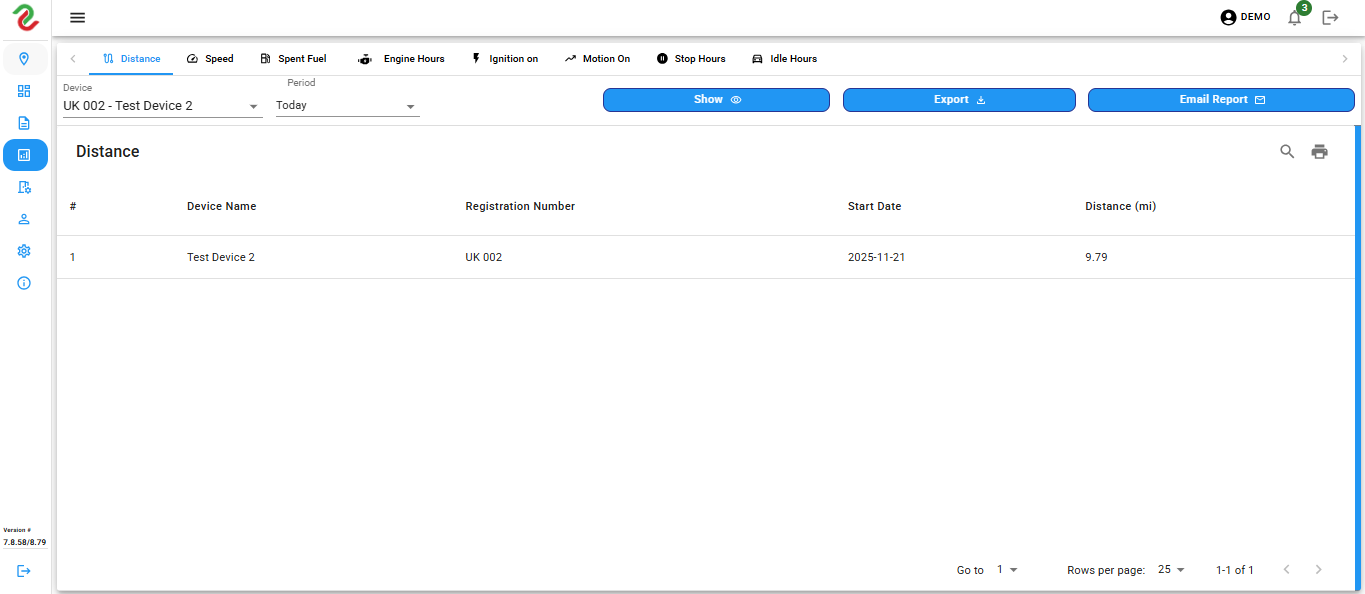Open the dashboard grid sidebar icon
This screenshot has width=1365, height=594.
click(24, 91)
